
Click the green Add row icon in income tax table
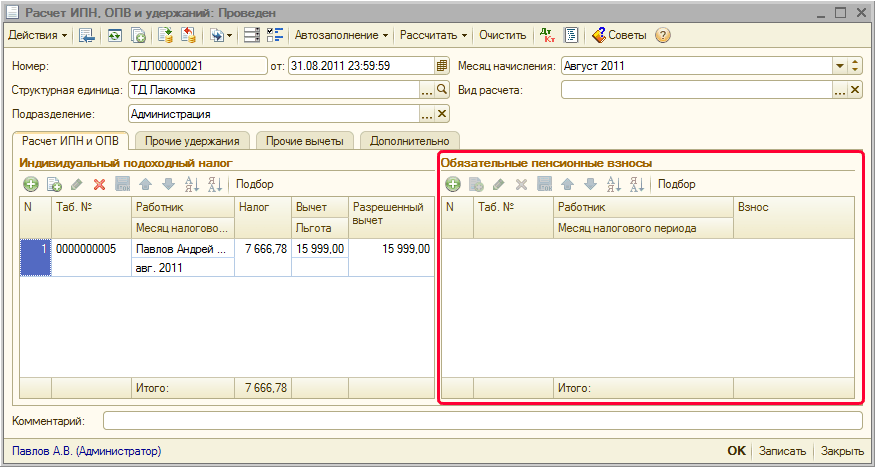pos(31,184)
